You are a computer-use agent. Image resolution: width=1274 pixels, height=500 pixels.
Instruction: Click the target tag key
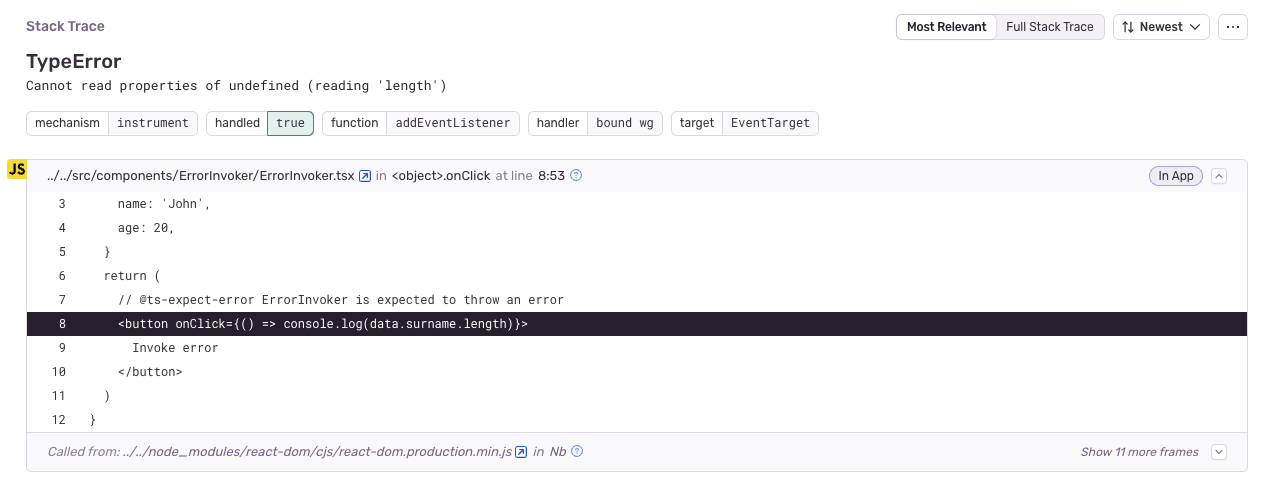click(x=697, y=123)
